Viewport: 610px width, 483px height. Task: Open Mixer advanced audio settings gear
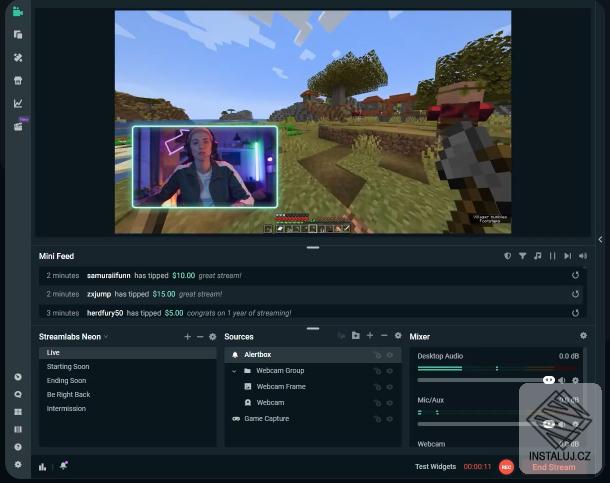(583, 335)
